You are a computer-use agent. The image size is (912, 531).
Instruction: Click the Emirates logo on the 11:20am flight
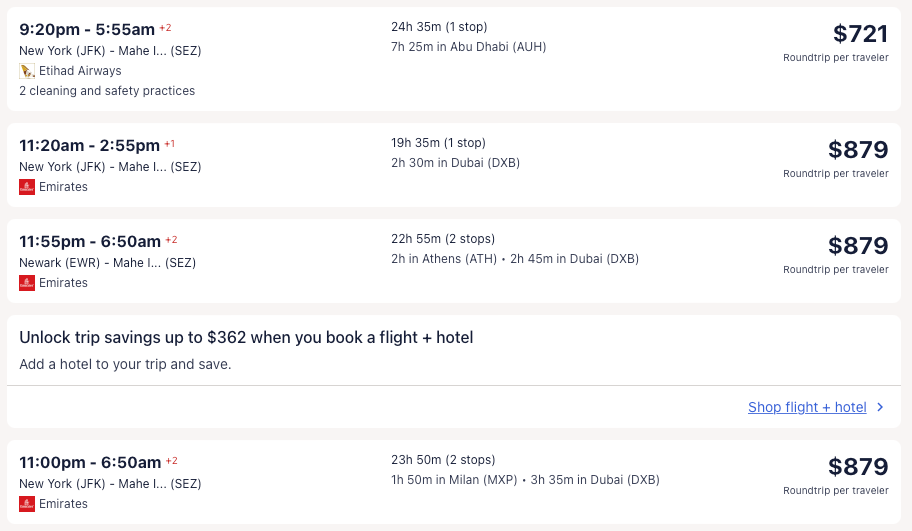(27, 187)
